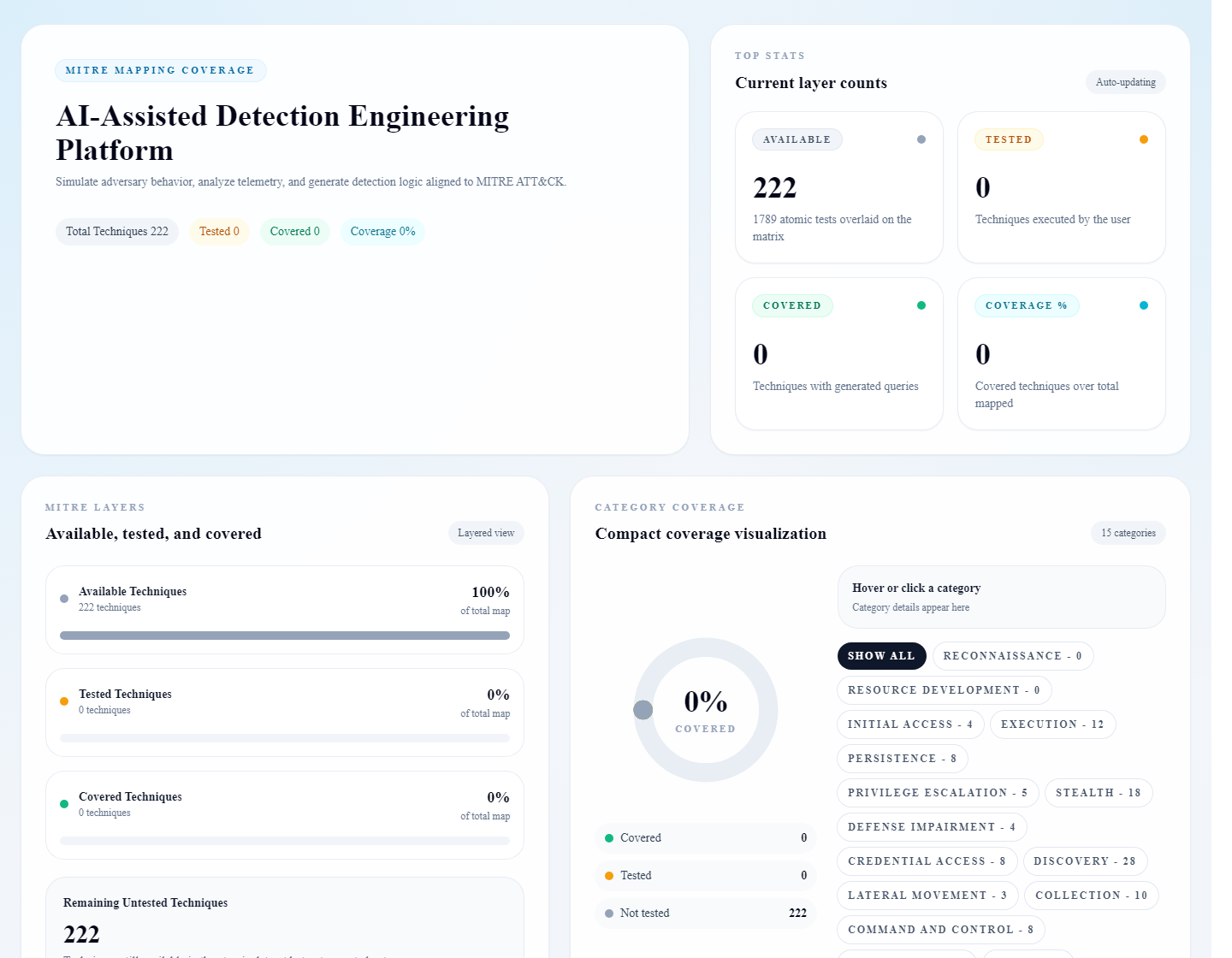Click the 100% value for Available Techniques

[491, 592]
